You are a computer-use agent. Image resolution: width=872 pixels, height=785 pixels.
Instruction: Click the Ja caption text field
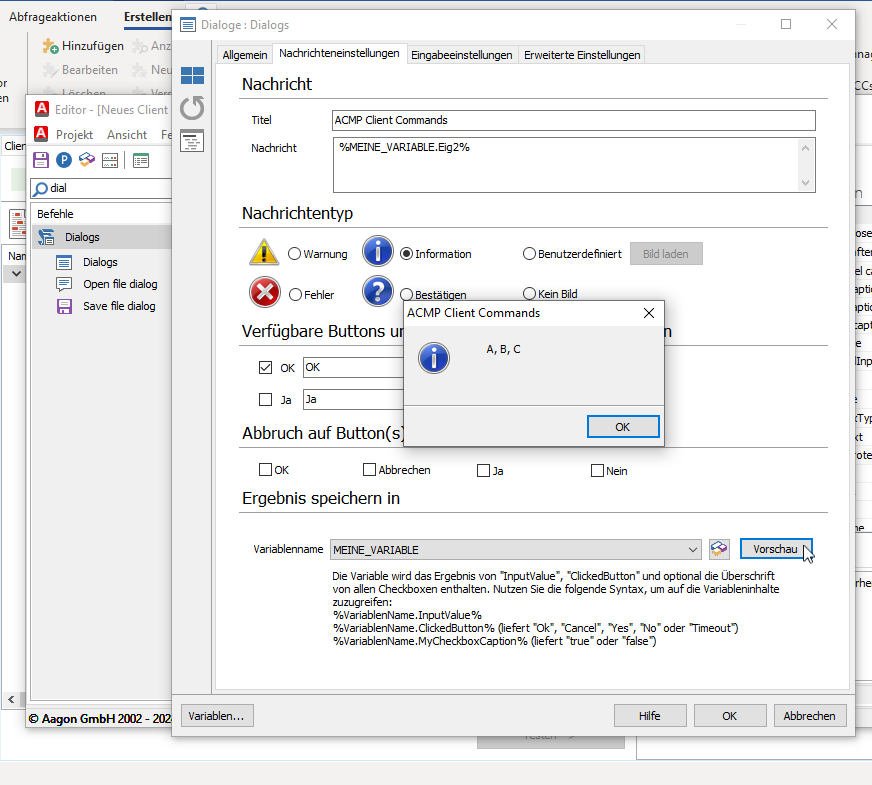pyautogui.click(x=353, y=400)
